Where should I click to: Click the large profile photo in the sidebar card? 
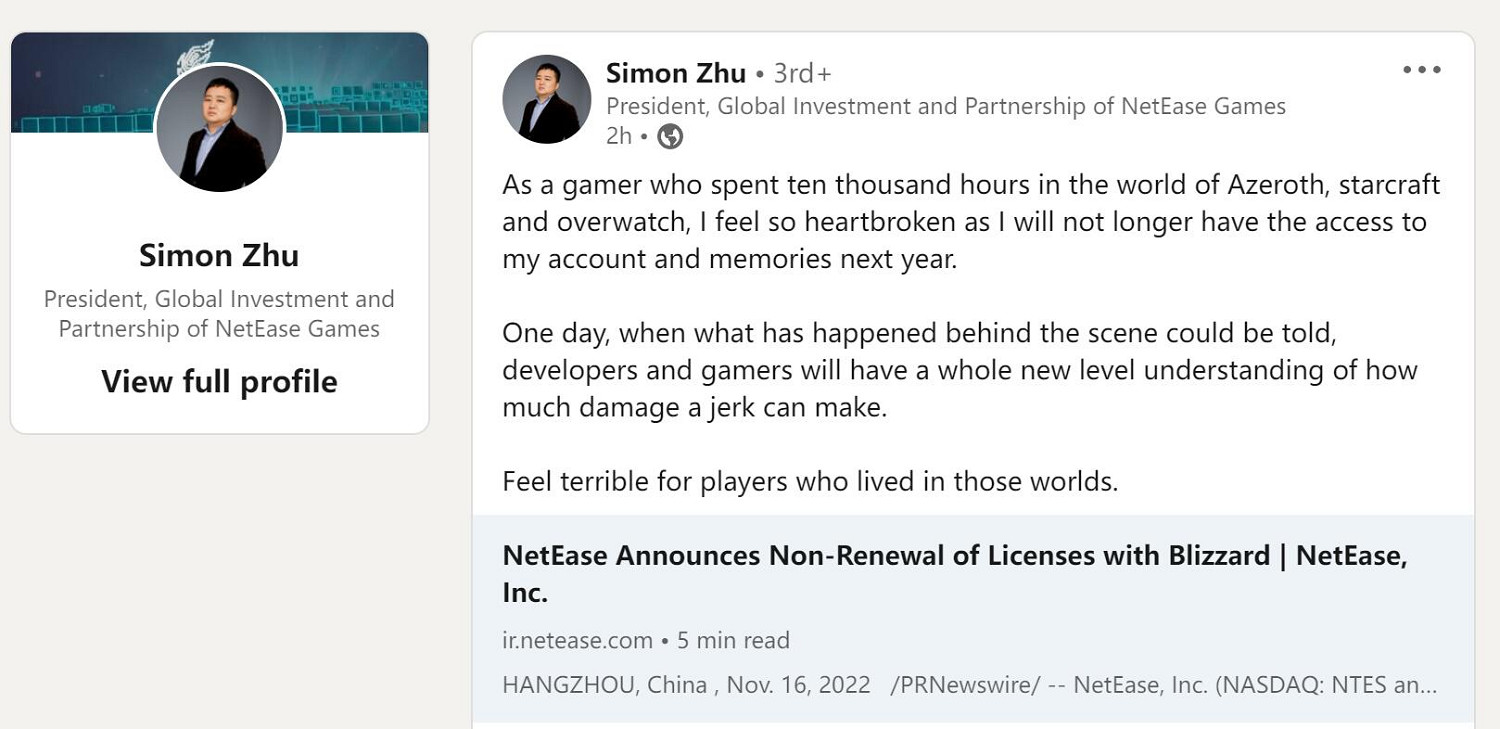220,127
